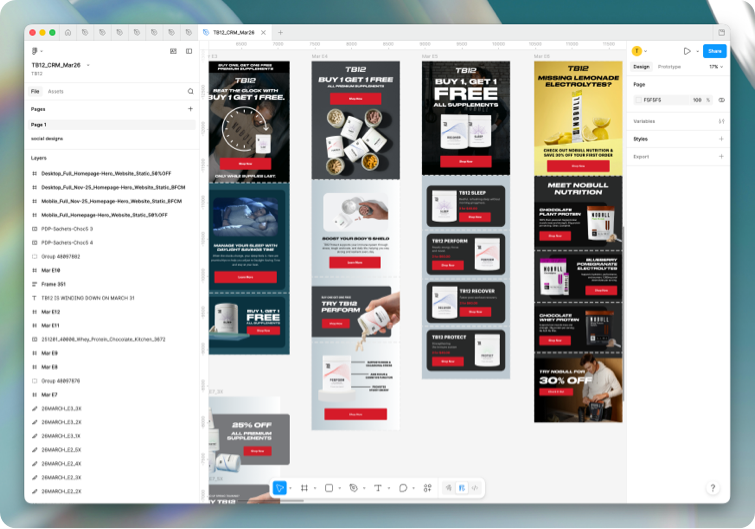The height and width of the screenshot is (529, 755).
Task: Switch to Draw mode in toolbar
Action: 449,488
